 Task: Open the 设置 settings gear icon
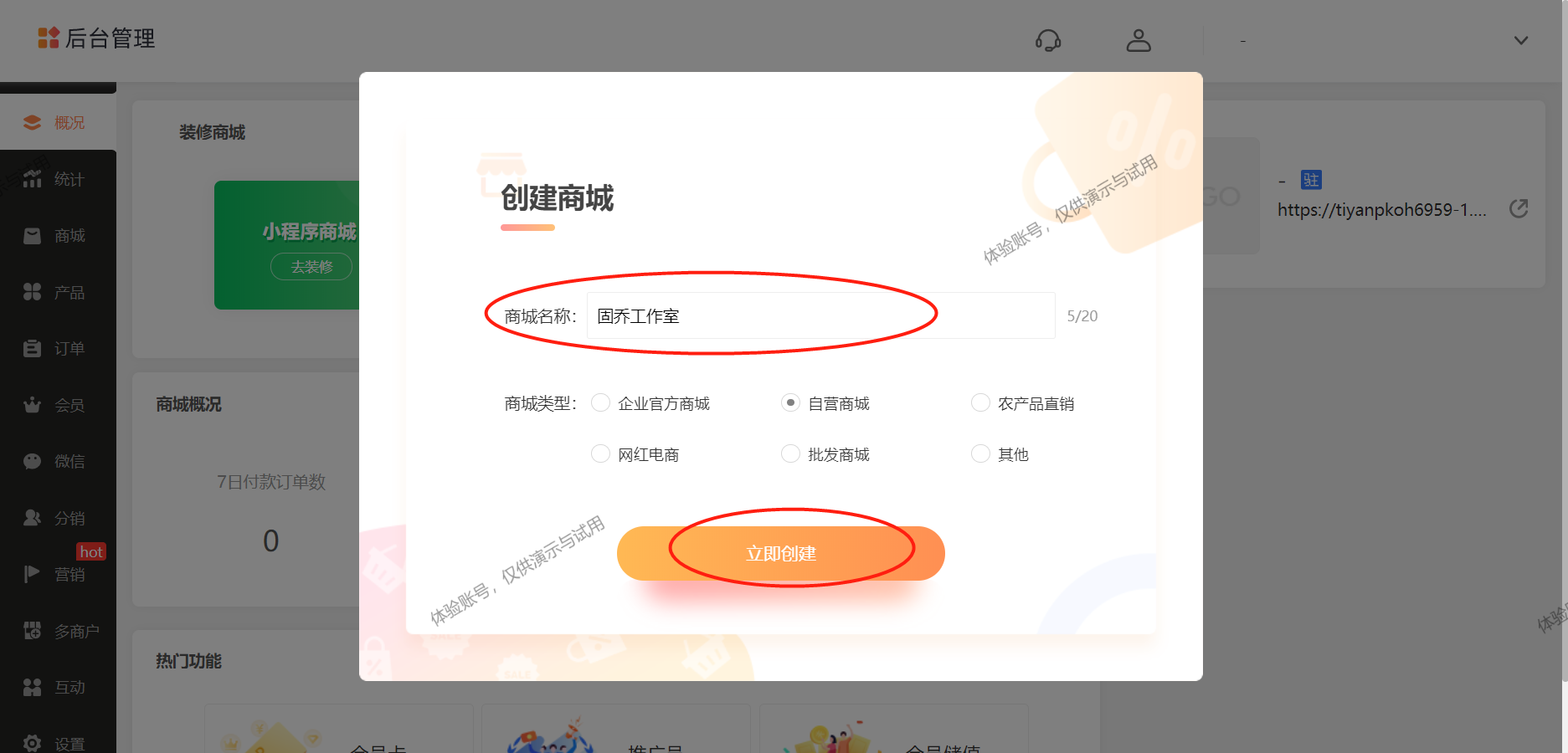pos(32,743)
